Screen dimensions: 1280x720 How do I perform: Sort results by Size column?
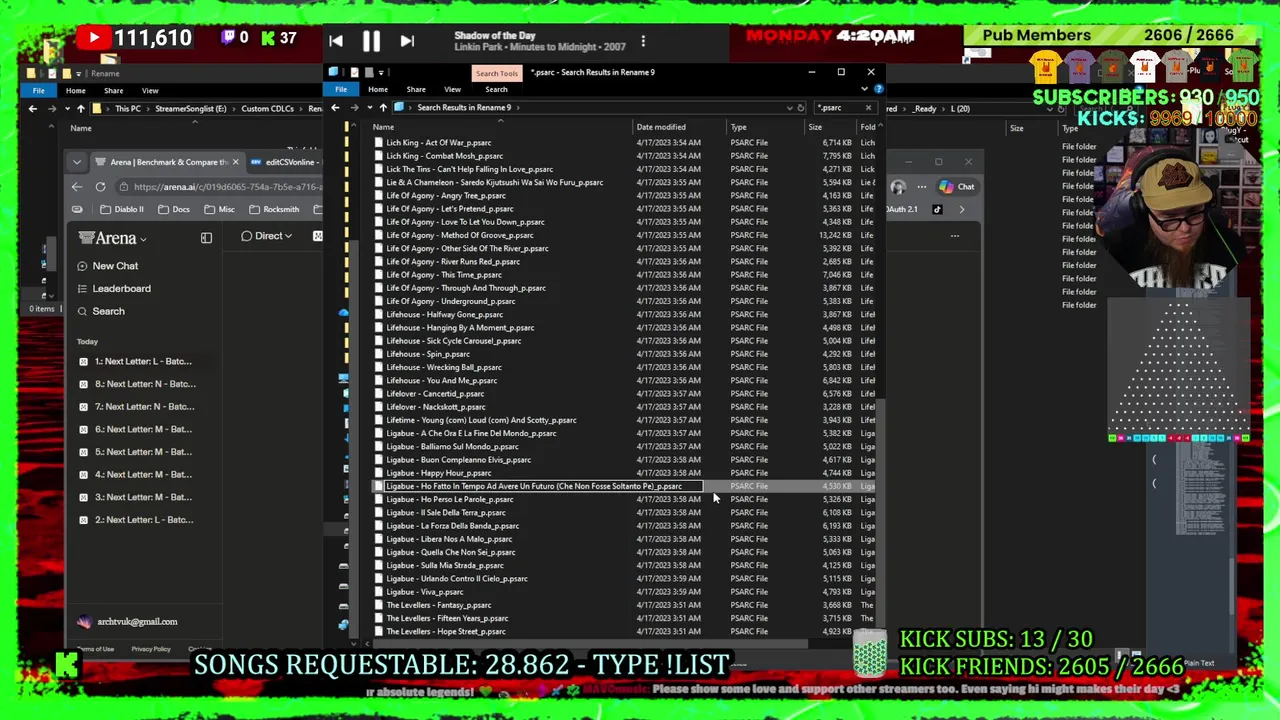pyautogui.click(x=815, y=127)
